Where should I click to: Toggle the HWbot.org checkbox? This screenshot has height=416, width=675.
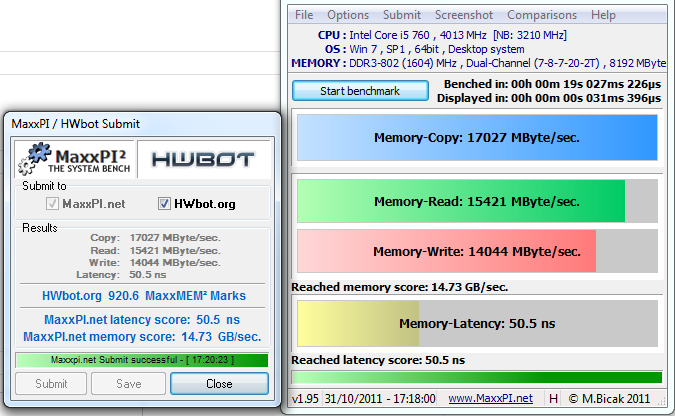click(x=164, y=203)
